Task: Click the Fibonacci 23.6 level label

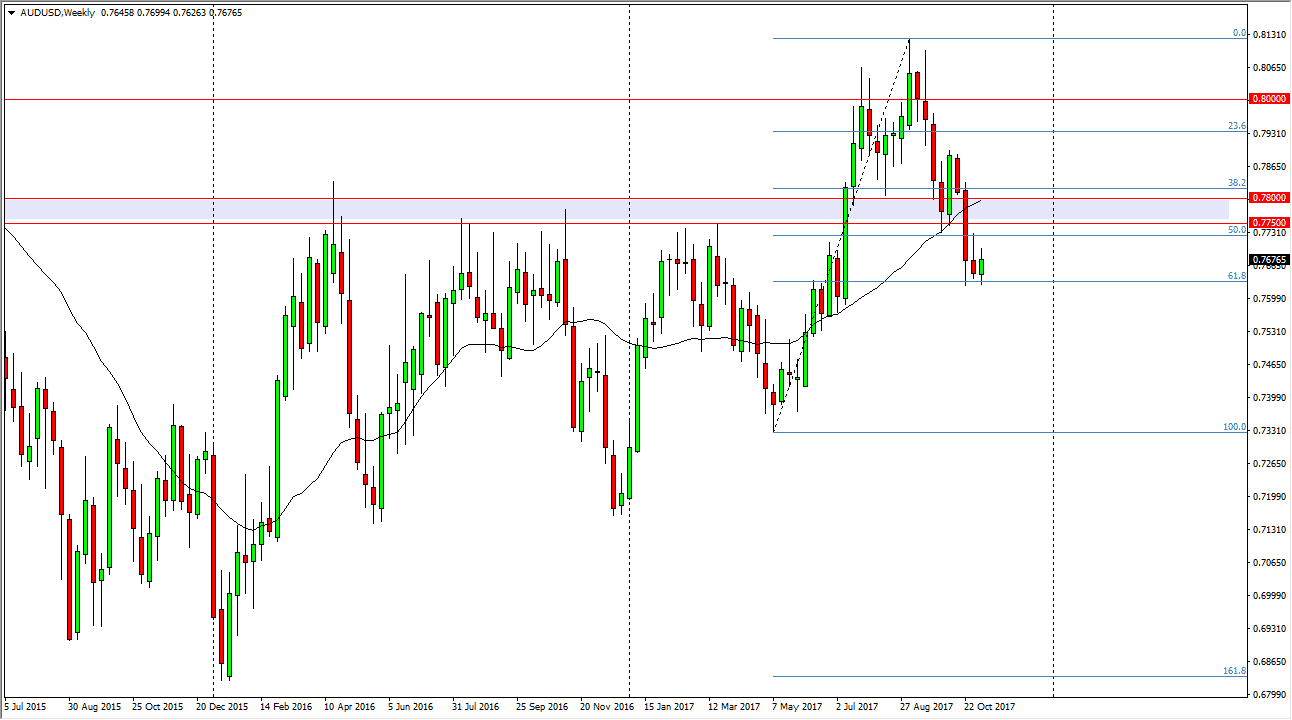Action: click(1236, 126)
